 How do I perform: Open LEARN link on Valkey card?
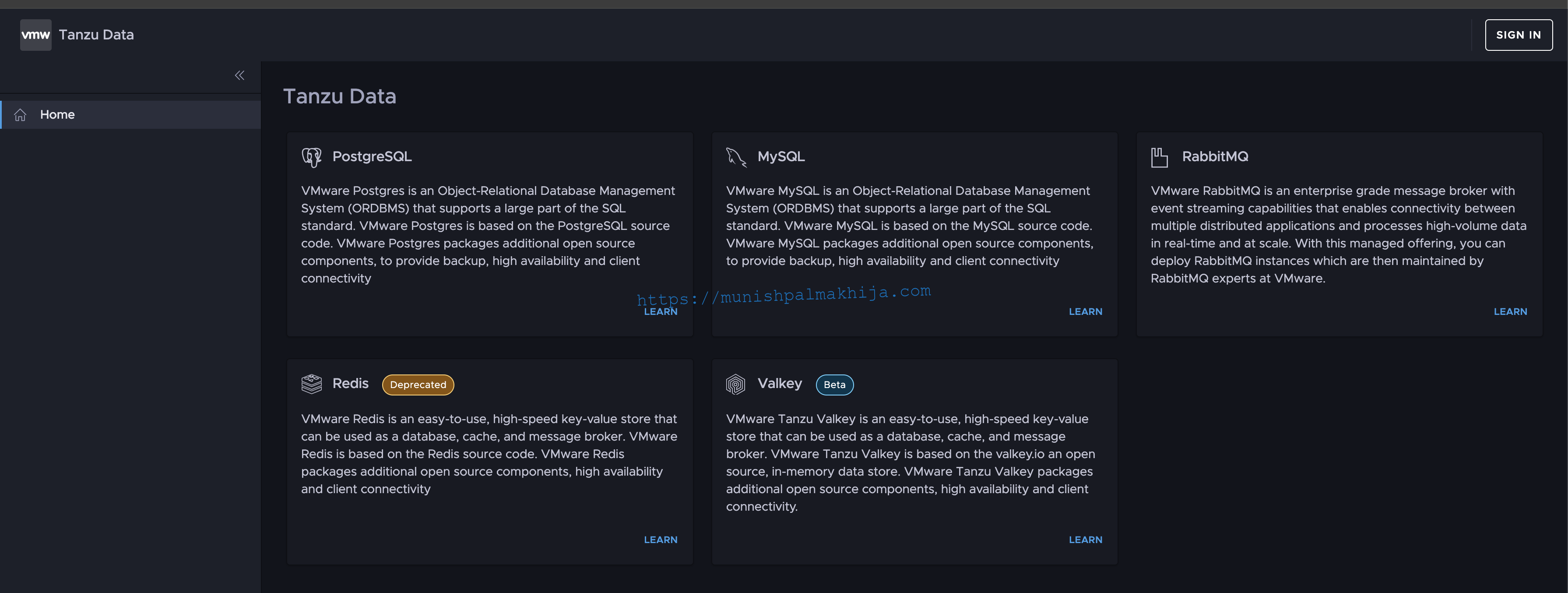pyautogui.click(x=1085, y=540)
